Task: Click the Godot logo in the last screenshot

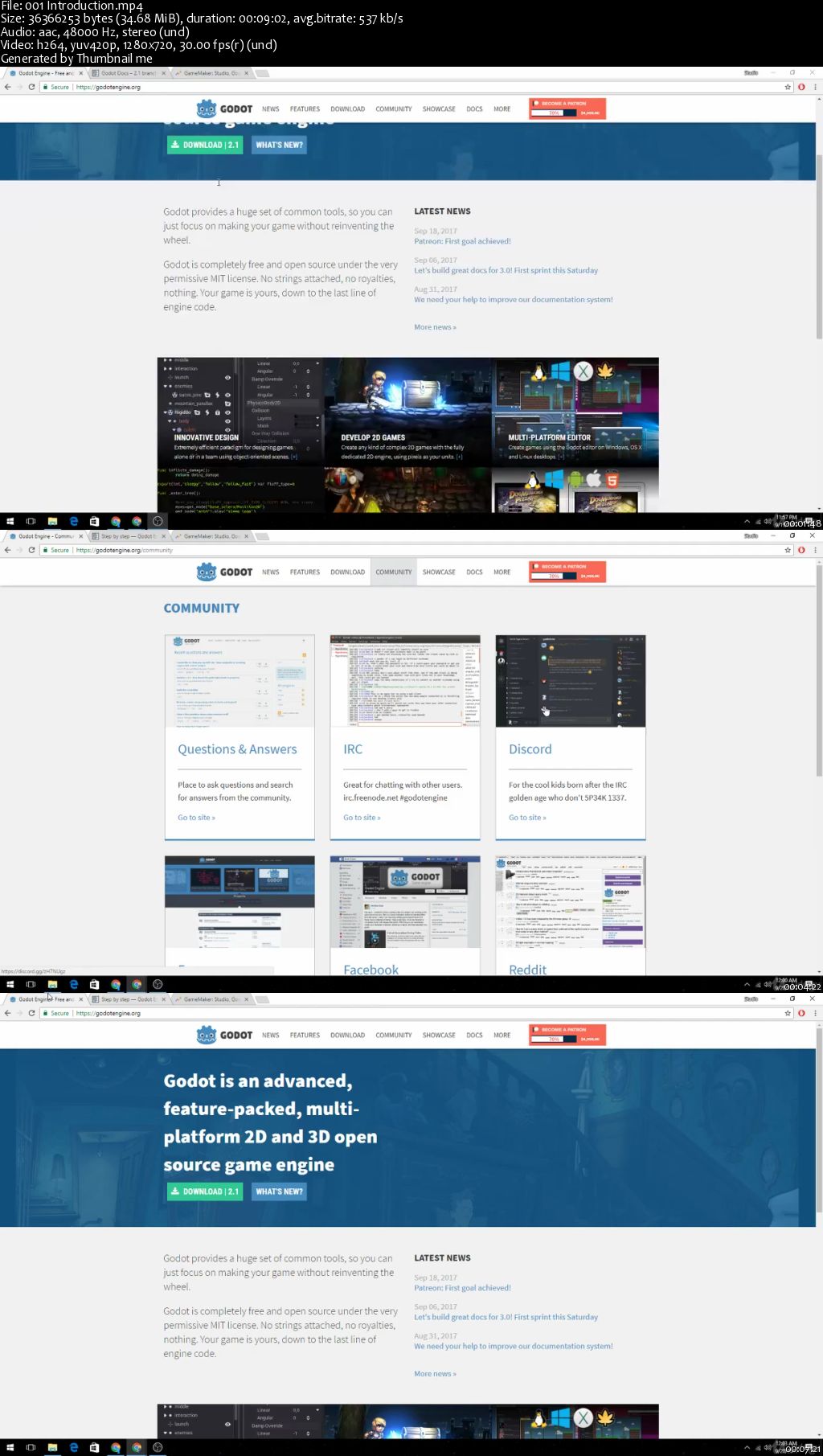Action: (224, 1035)
